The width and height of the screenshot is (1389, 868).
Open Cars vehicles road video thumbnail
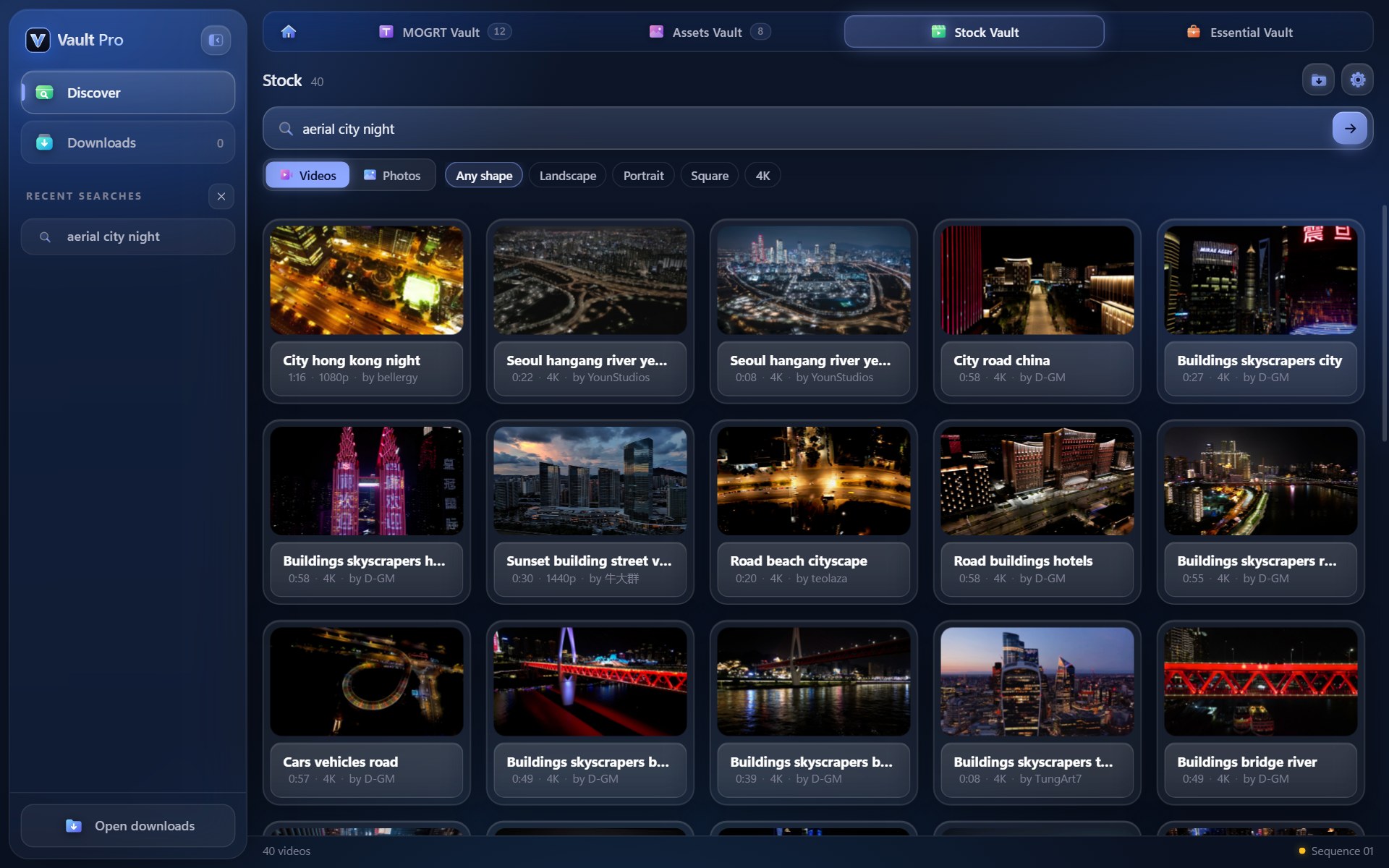coord(367,681)
